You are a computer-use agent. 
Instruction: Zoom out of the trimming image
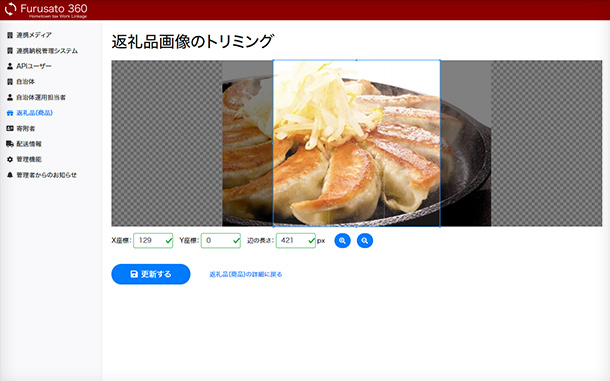[x=365, y=241]
